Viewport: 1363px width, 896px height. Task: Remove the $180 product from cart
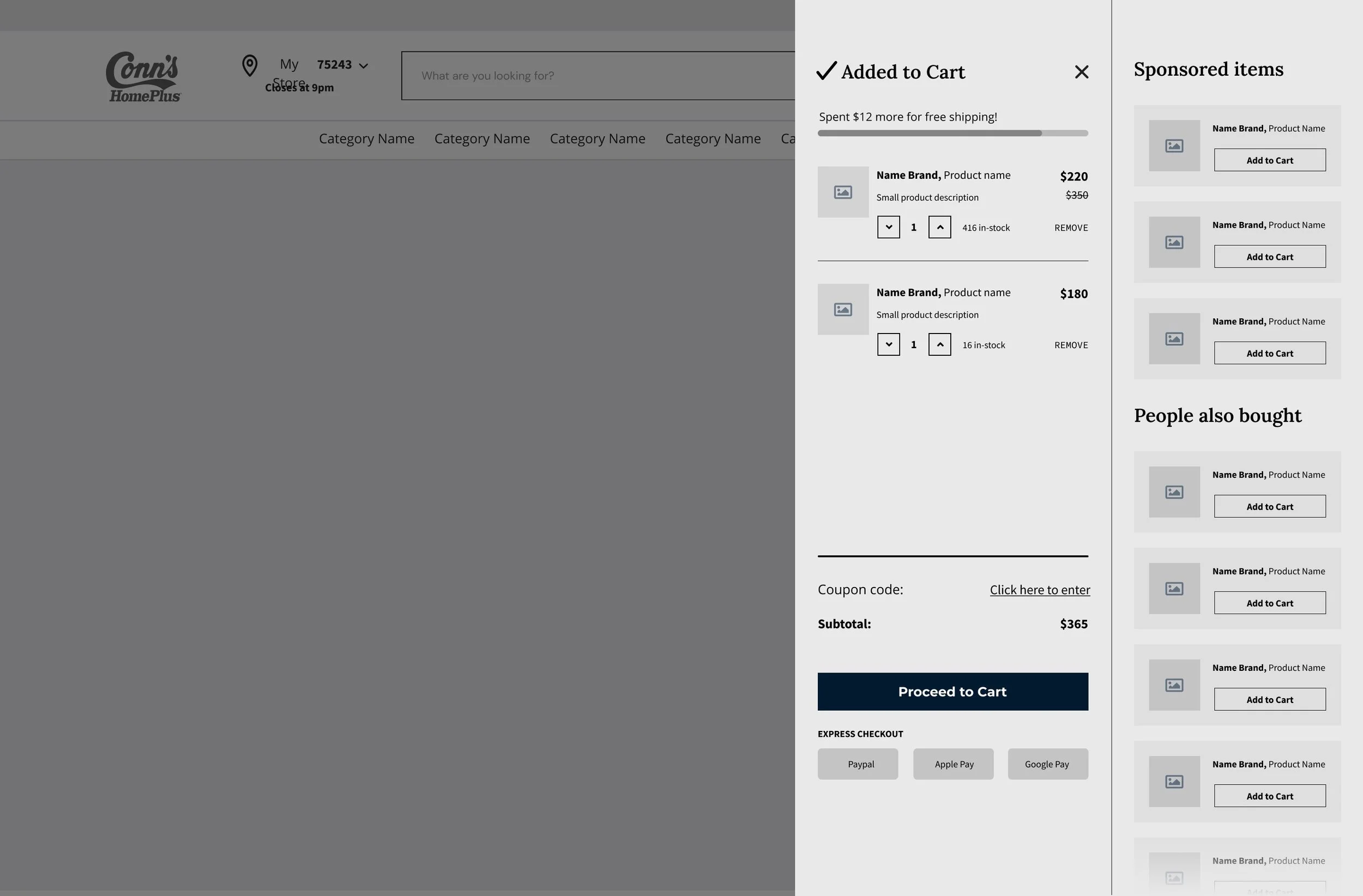coord(1070,345)
